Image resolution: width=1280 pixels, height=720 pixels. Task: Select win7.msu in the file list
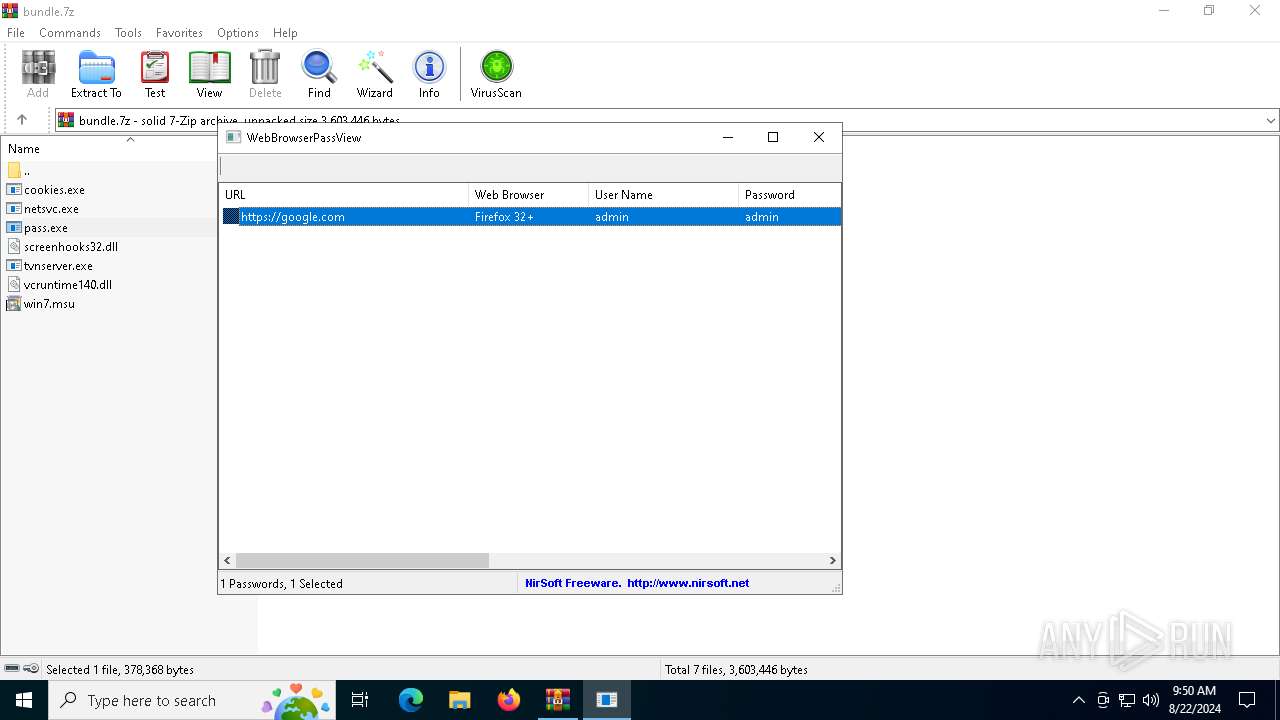(x=41, y=304)
